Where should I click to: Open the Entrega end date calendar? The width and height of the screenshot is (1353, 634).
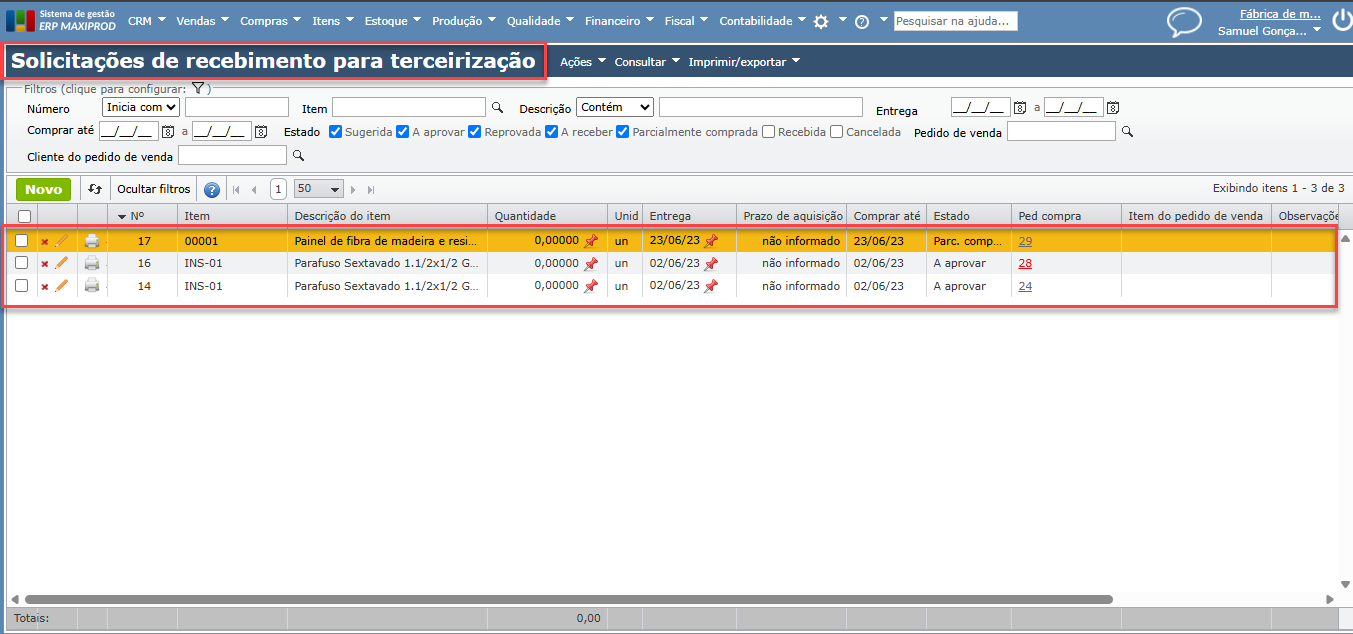click(x=1113, y=108)
